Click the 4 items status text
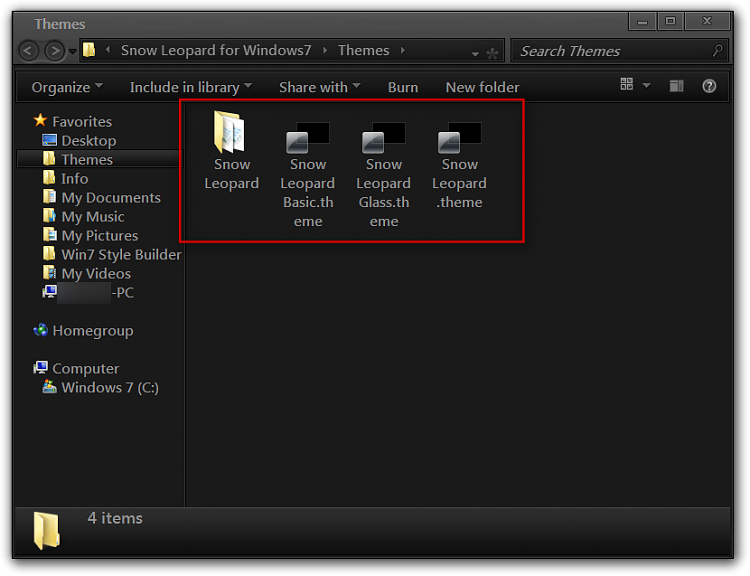The height and width of the screenshot is (576, 750). pyautogui.click(x=115, y=518)
